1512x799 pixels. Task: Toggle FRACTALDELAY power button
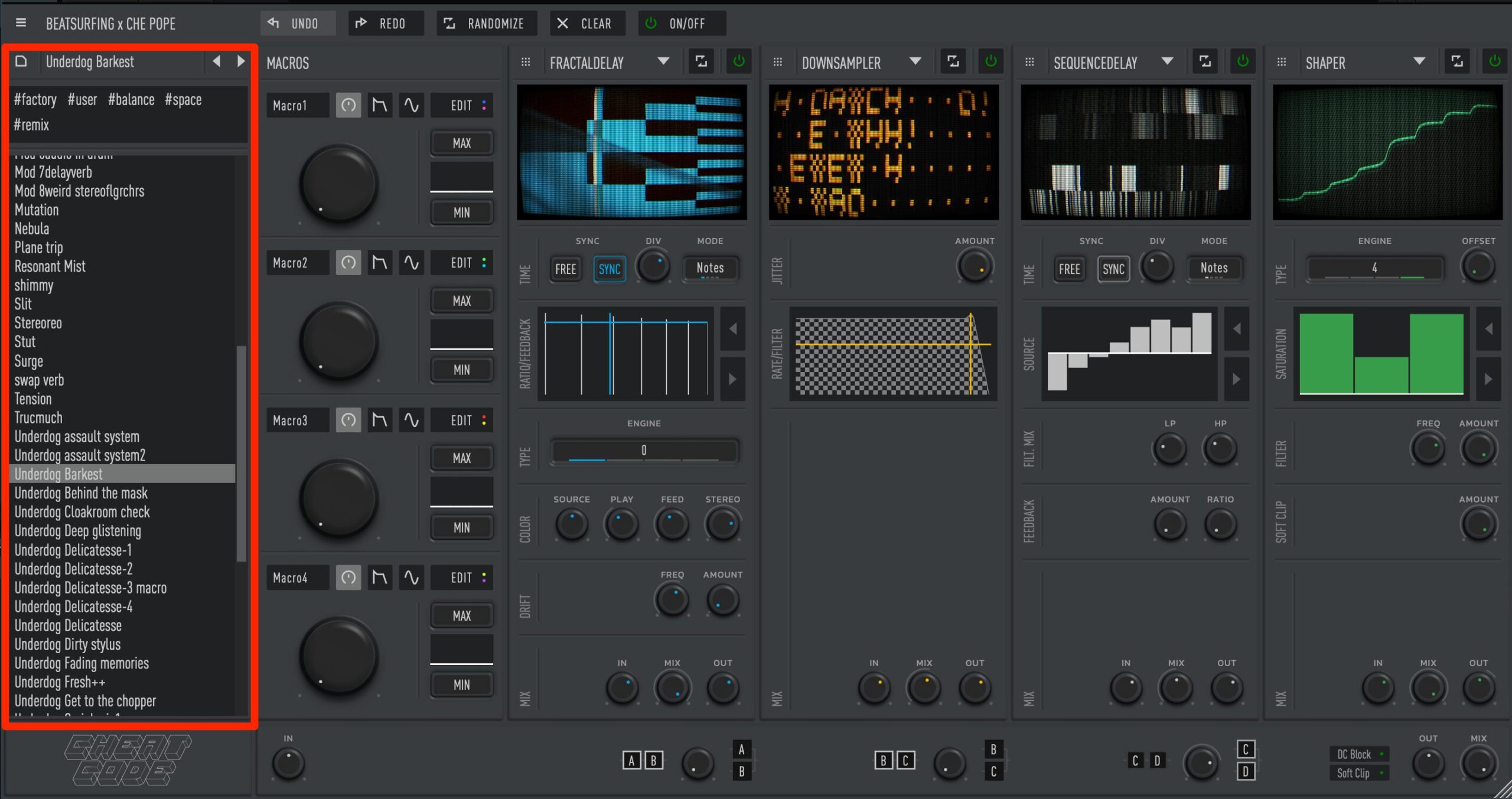[739, 61]
